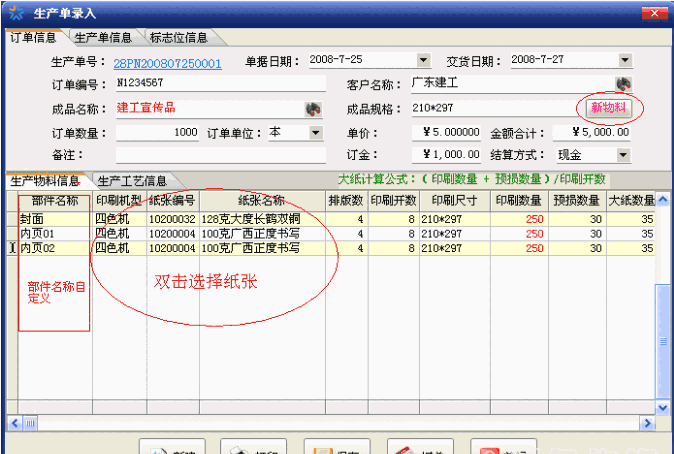Click the 单价 field showing ¥5.000000

click(x=446, y=132)
